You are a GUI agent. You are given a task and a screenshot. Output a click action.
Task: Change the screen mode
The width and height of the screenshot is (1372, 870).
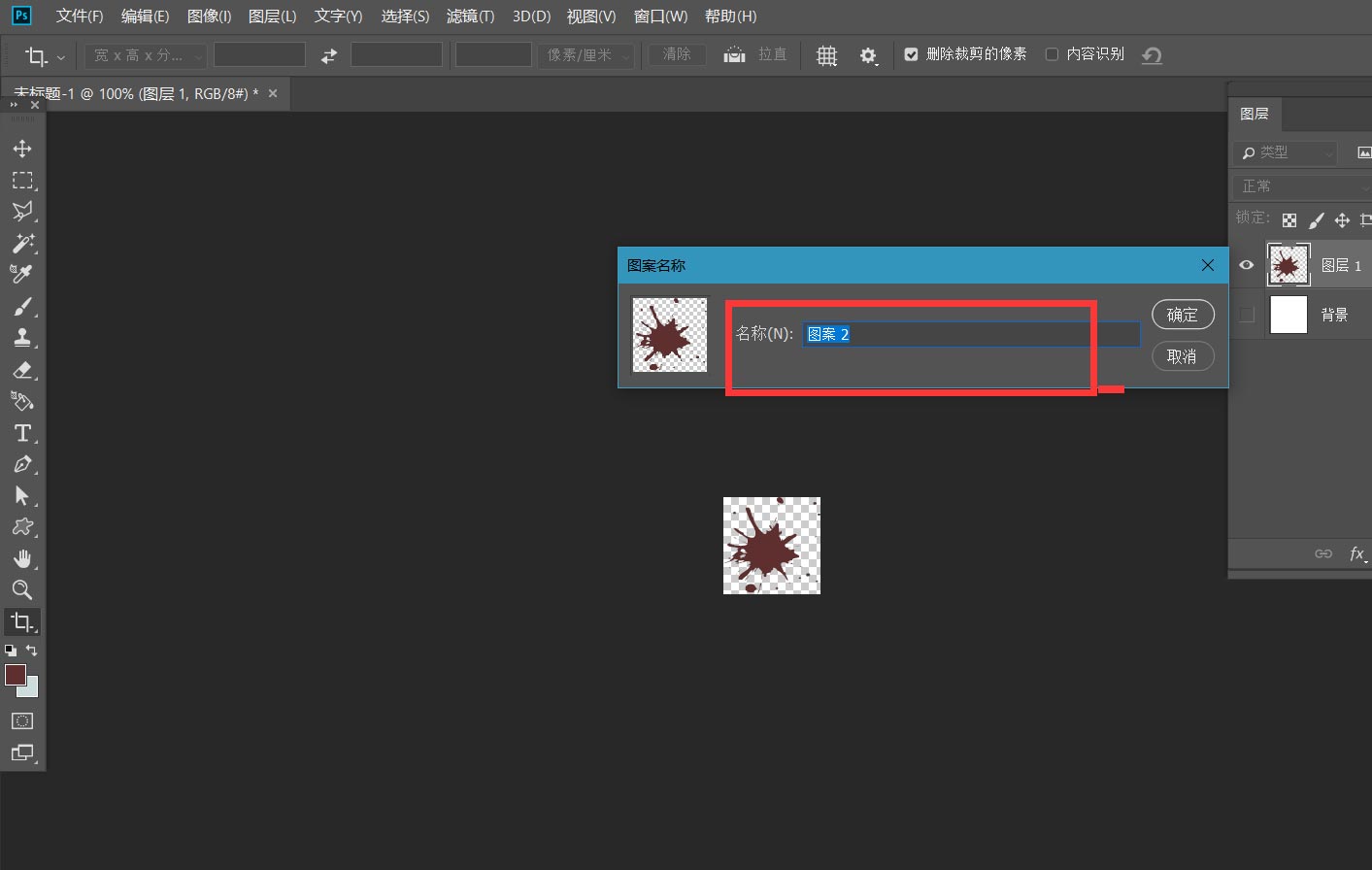pos(22,753)
